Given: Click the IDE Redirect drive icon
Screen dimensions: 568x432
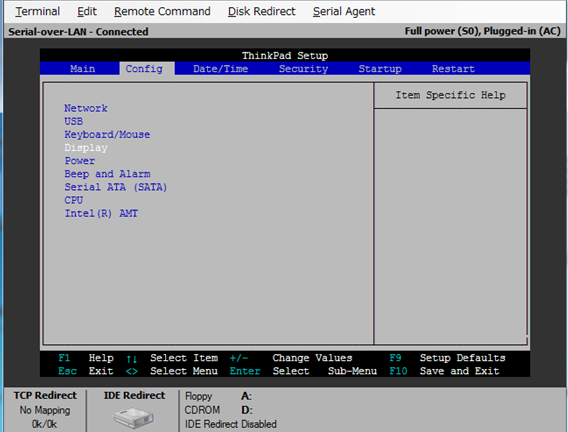Looking at the screenshot, I should (x=133, y=418).
